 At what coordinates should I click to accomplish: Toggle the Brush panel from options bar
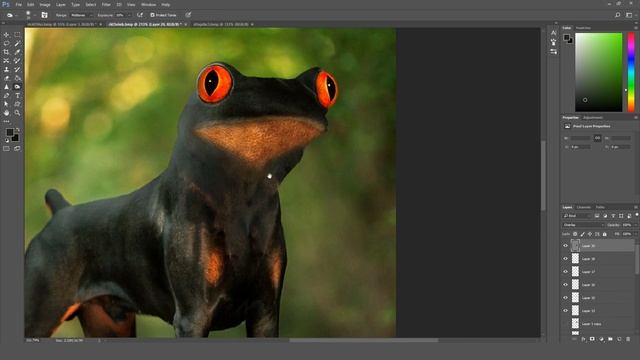coord(44,15)
